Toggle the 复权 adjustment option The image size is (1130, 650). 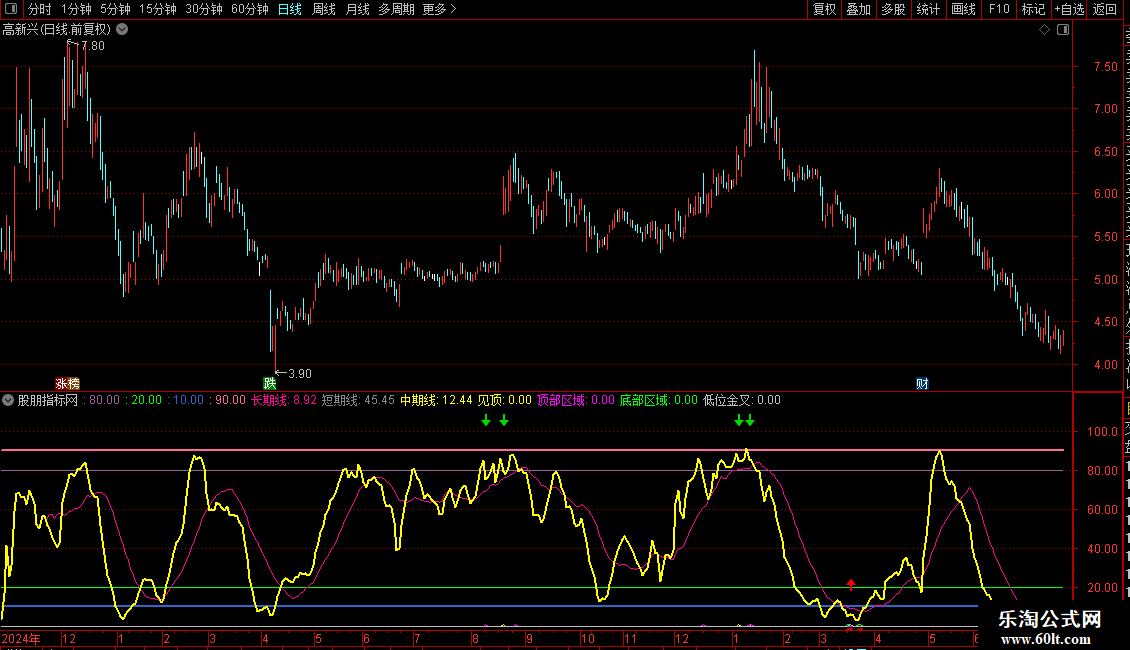click(824, 9)
